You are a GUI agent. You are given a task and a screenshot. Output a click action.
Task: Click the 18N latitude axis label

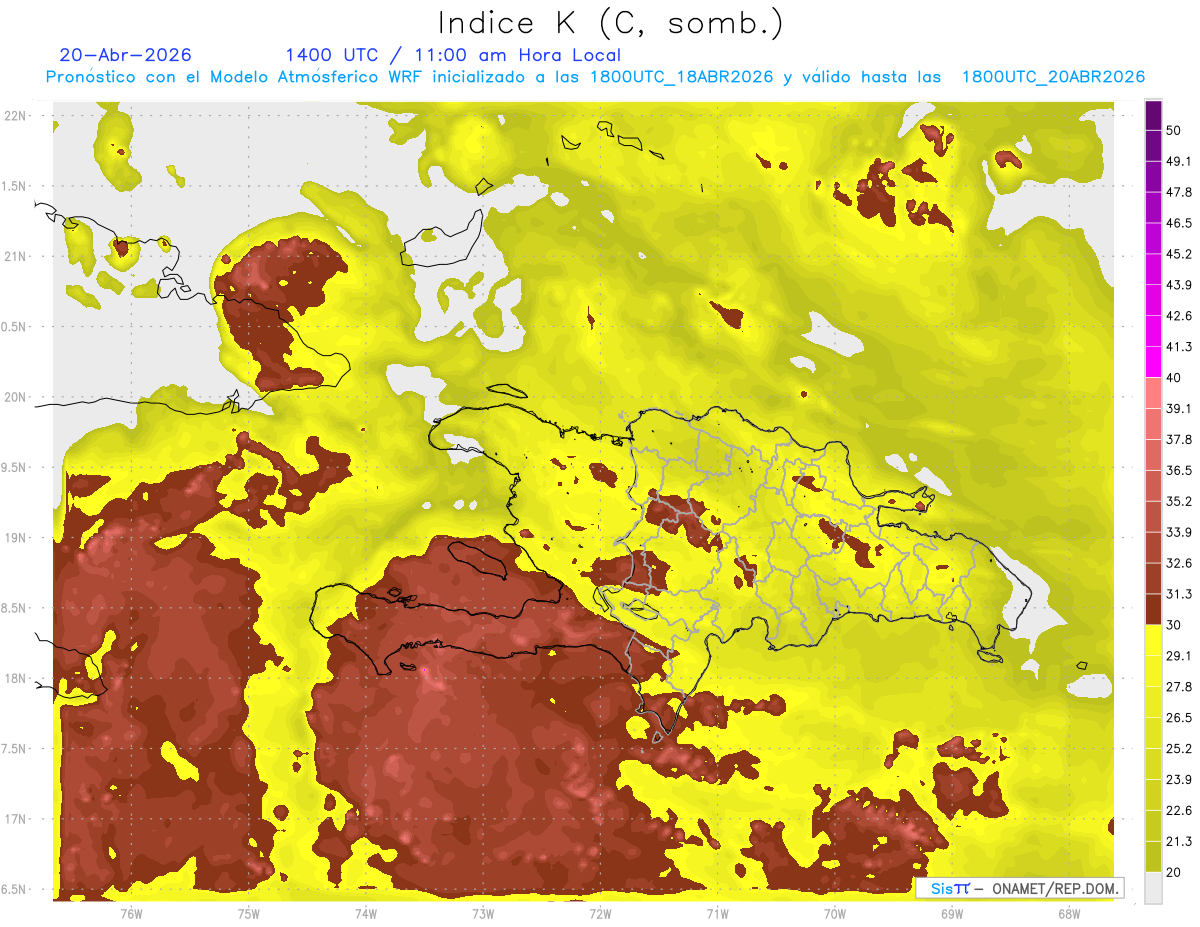15,678
